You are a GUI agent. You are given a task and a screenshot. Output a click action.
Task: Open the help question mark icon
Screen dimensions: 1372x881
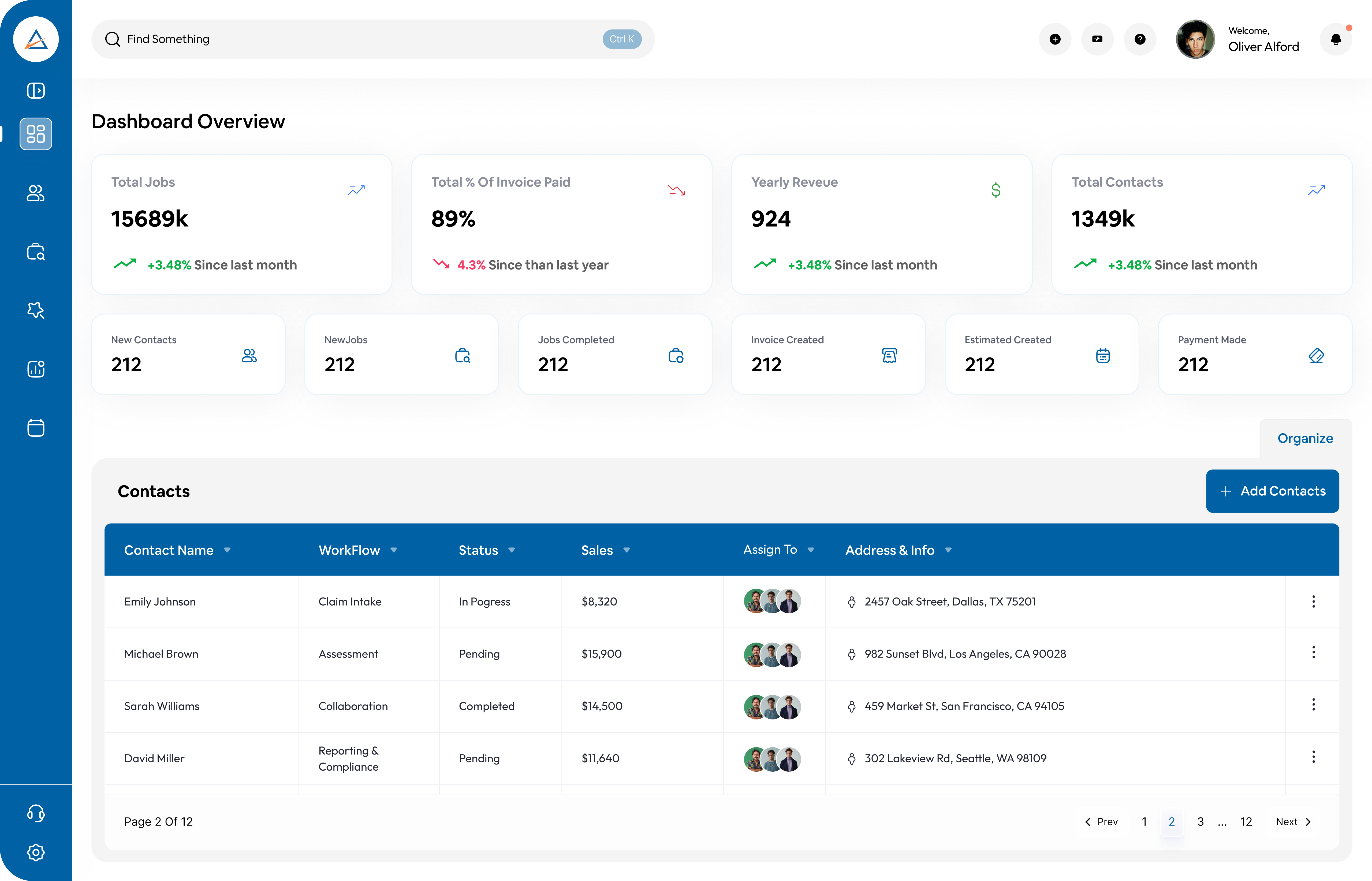[x=1140, y=39]
